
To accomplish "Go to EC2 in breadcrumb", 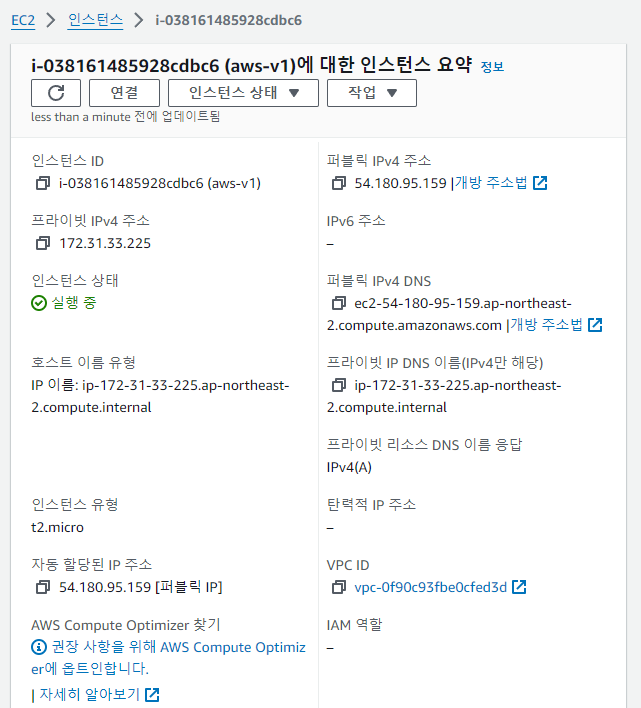I will coord(23,20).
